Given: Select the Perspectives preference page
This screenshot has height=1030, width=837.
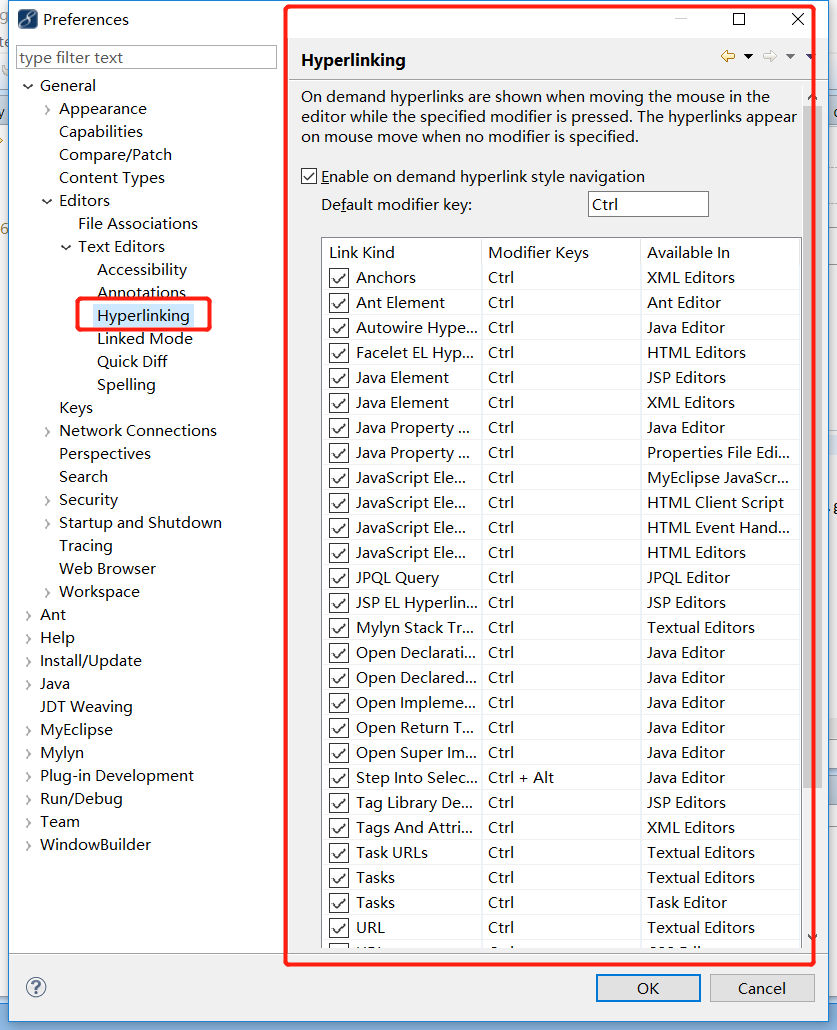Looking at the screenshot, I should 104,453.
